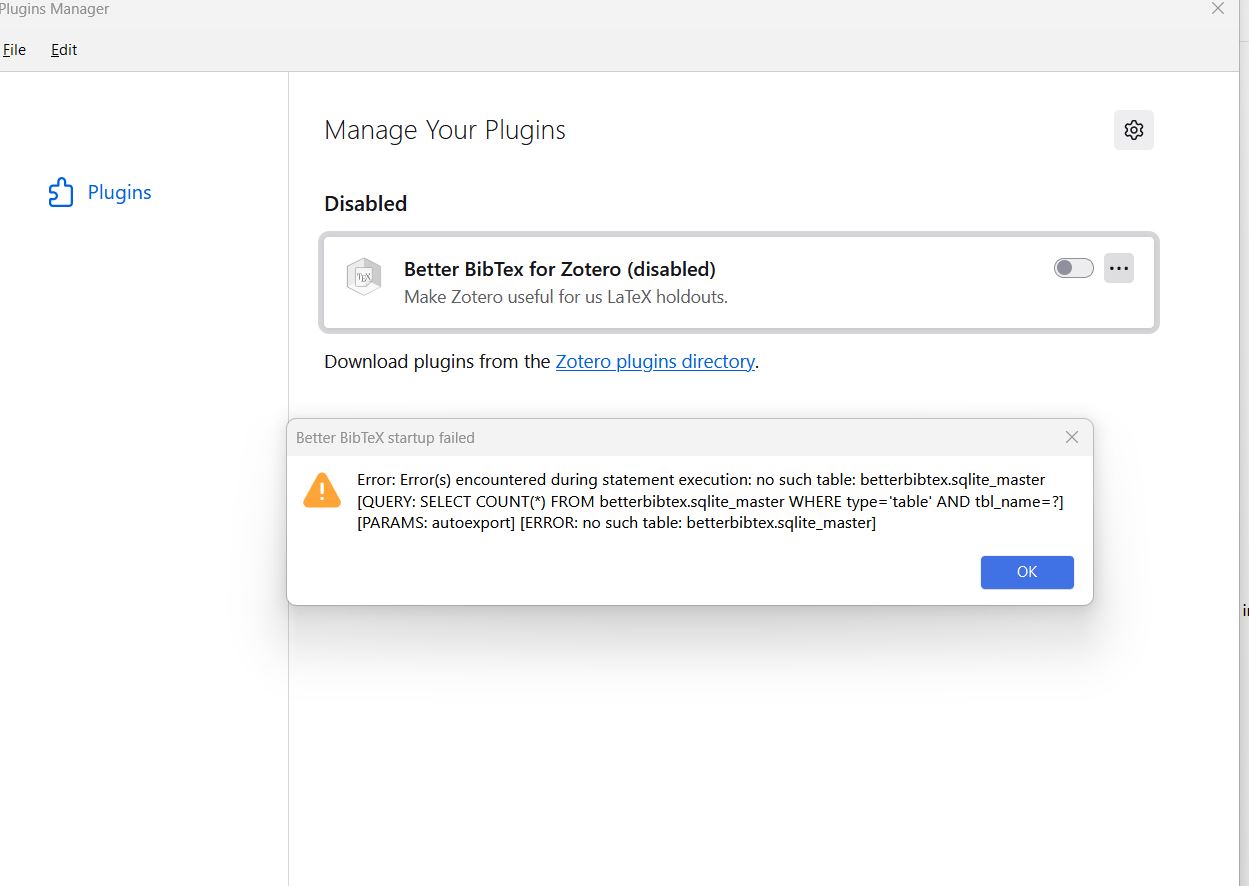Viewport: 1249px width, 886px height.
Task: Click the 'Better BibTeX startup failed' dialog title
Action: 385,437
